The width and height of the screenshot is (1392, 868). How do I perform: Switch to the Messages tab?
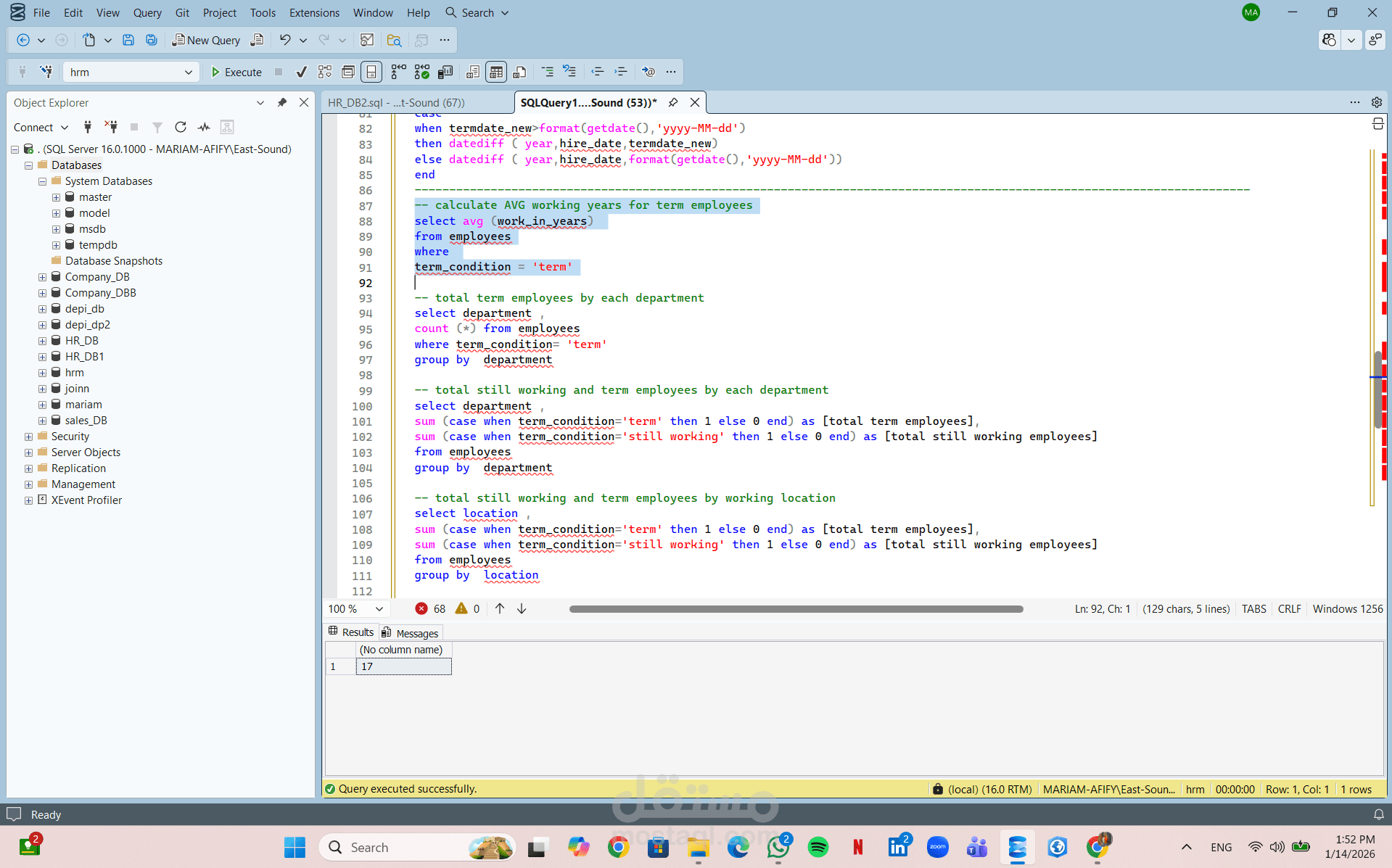pos(410,633)
